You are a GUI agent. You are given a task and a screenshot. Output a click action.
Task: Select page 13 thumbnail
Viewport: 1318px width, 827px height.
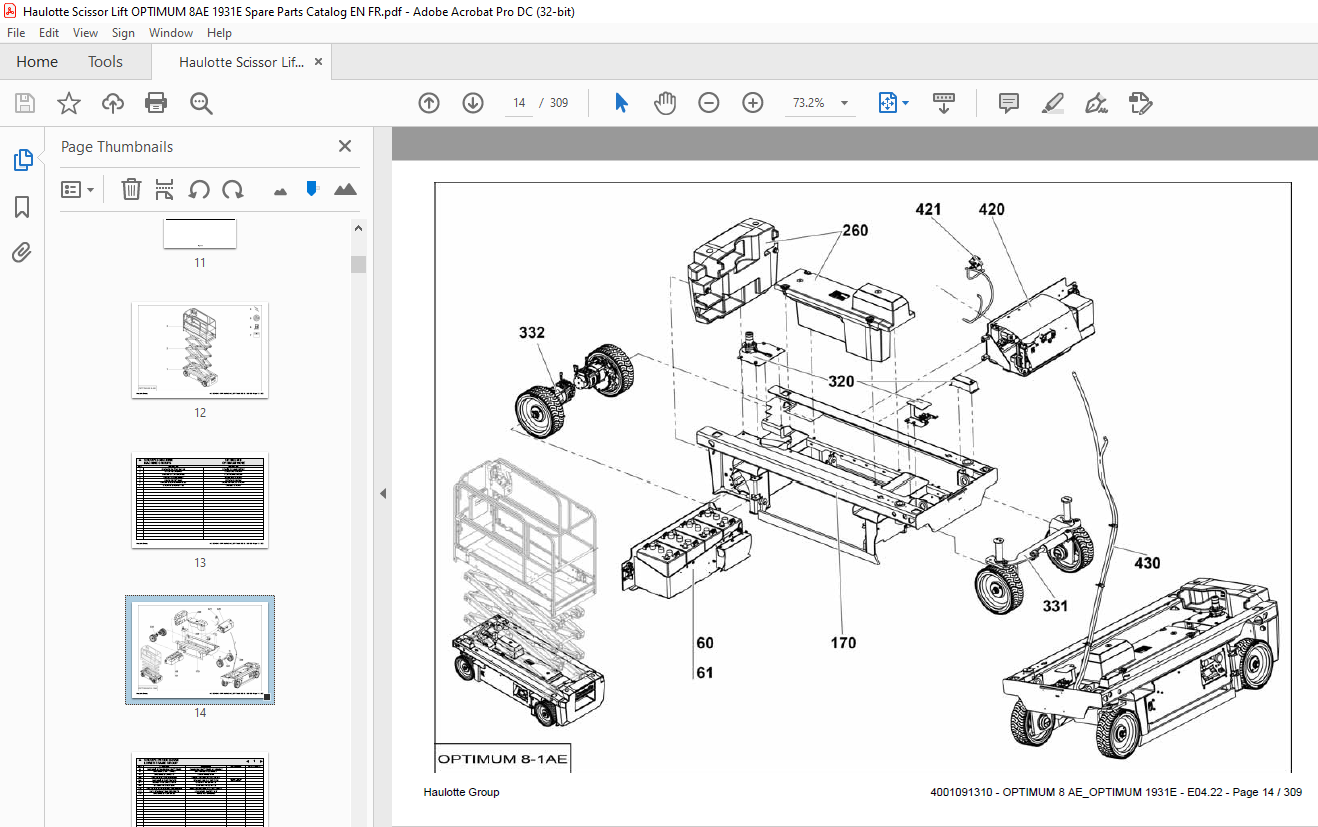[x=200, y=500]
